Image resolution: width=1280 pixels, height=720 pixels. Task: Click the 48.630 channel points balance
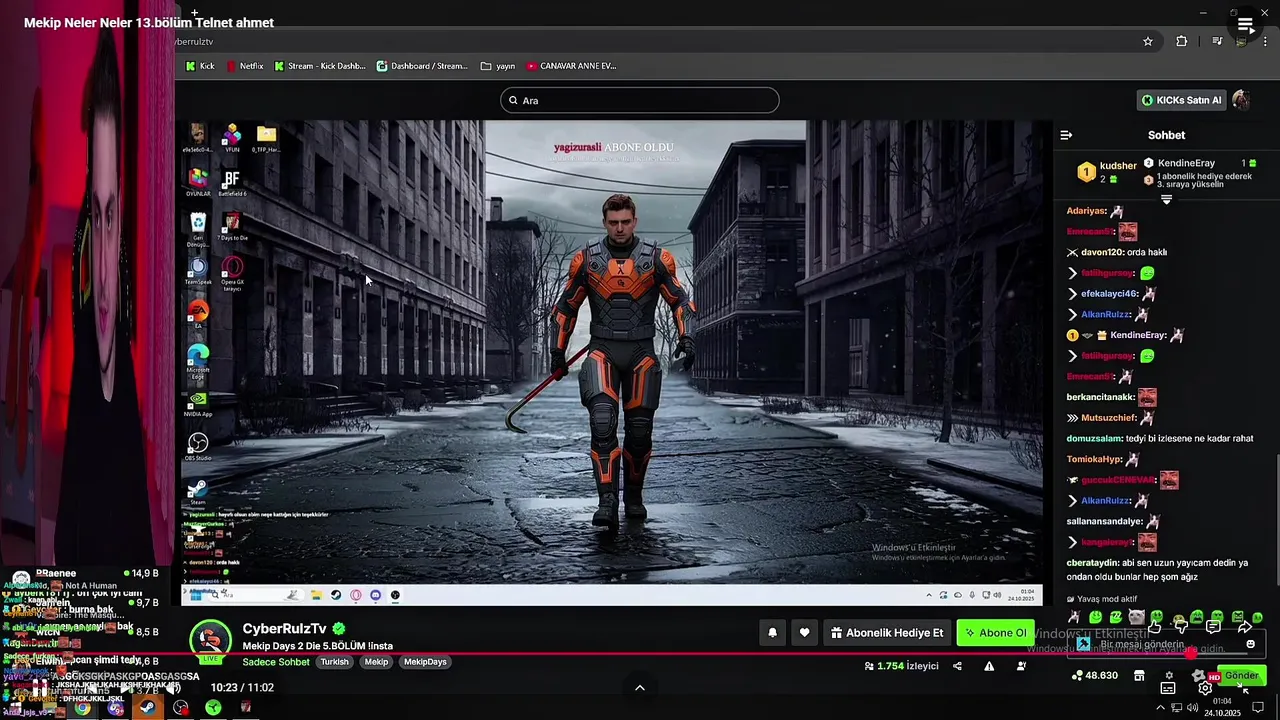point(1094,676)
